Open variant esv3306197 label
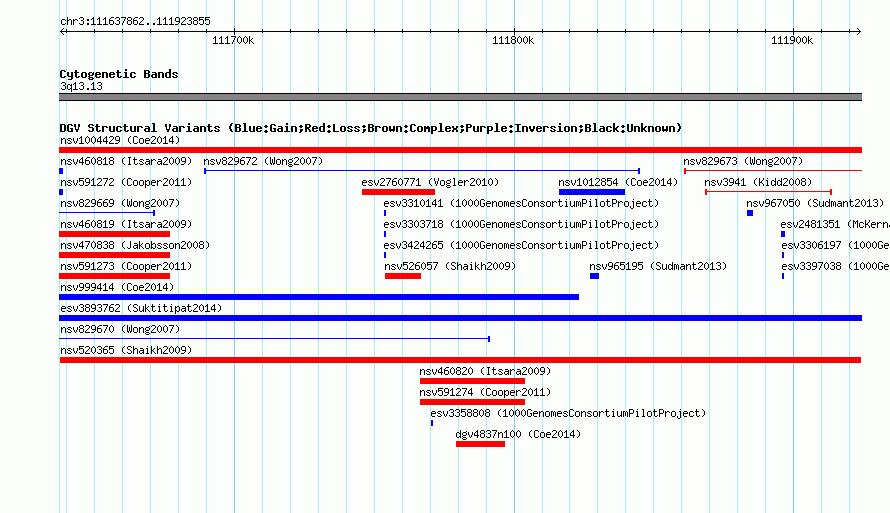 tap(836, 245)
